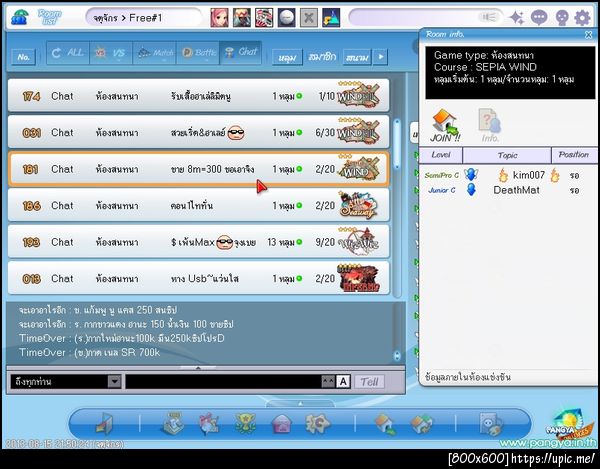The image size is (600, 469).
Task: Select chat room 174
Action: point(199,96)
